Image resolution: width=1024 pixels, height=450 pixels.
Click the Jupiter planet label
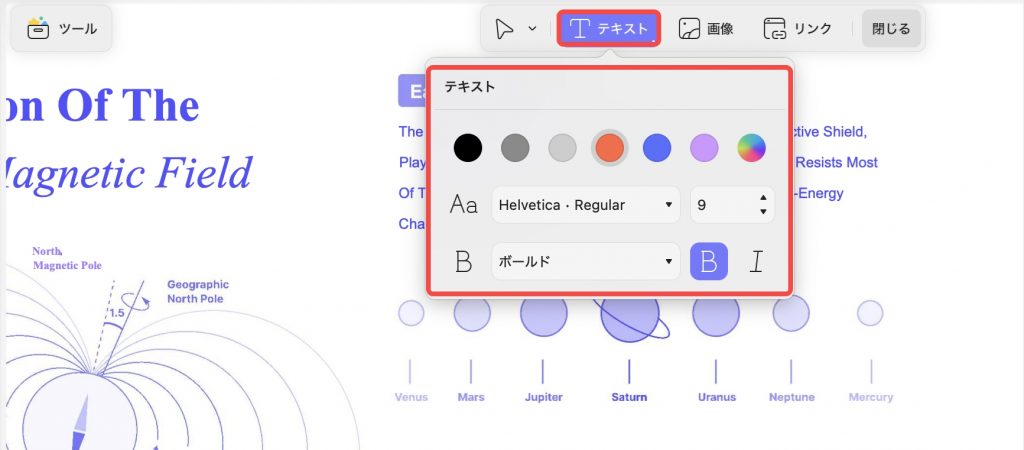point(543,397)
